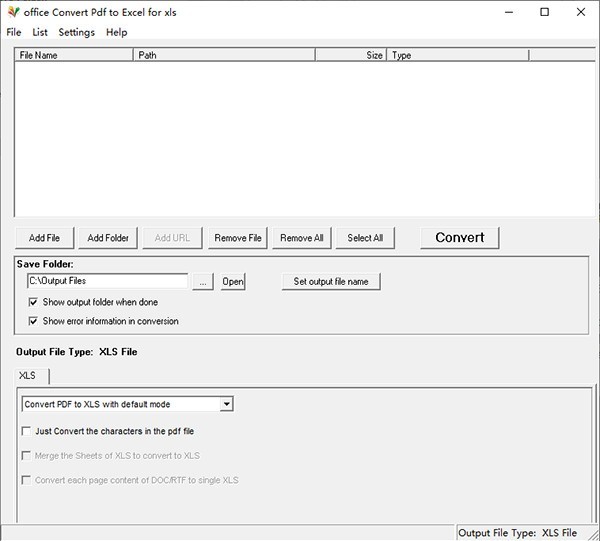Minimize the converter window
Viewport: 600px width, 541px height.
click(509, 12)
